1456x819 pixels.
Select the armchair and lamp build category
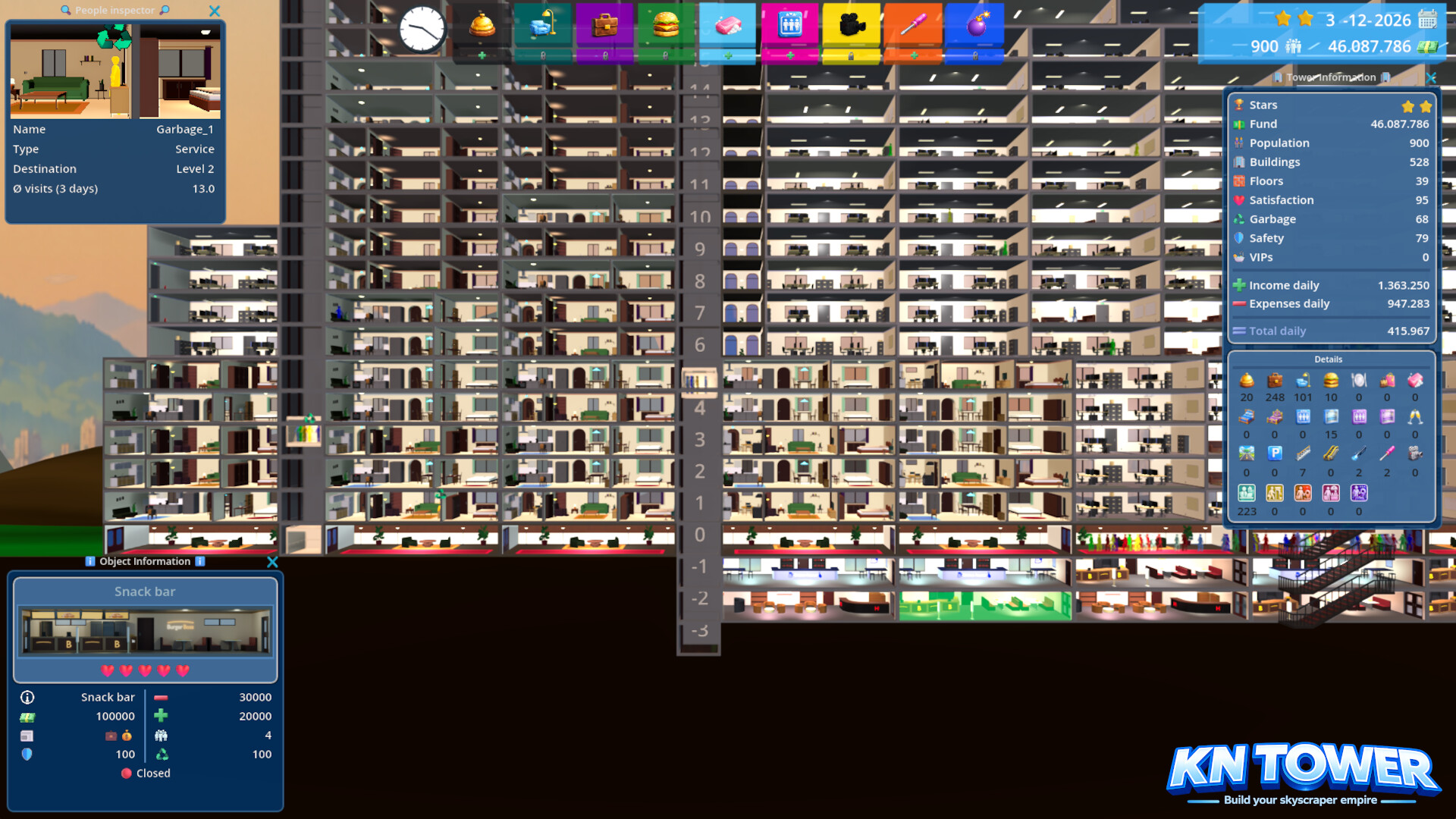tap(543, 27)
